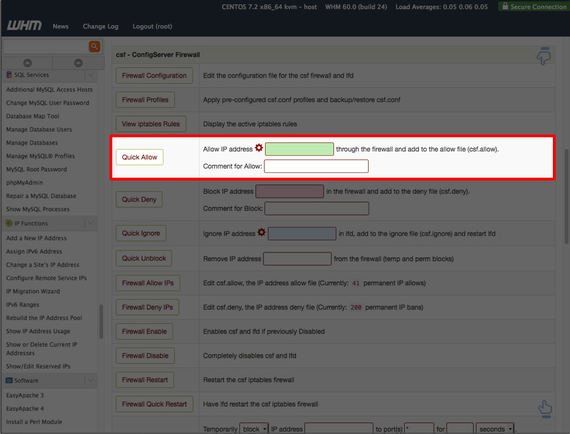Click the Firewall Deny IPs button
This screenshot has height=434, width=570.
[147, 307]
